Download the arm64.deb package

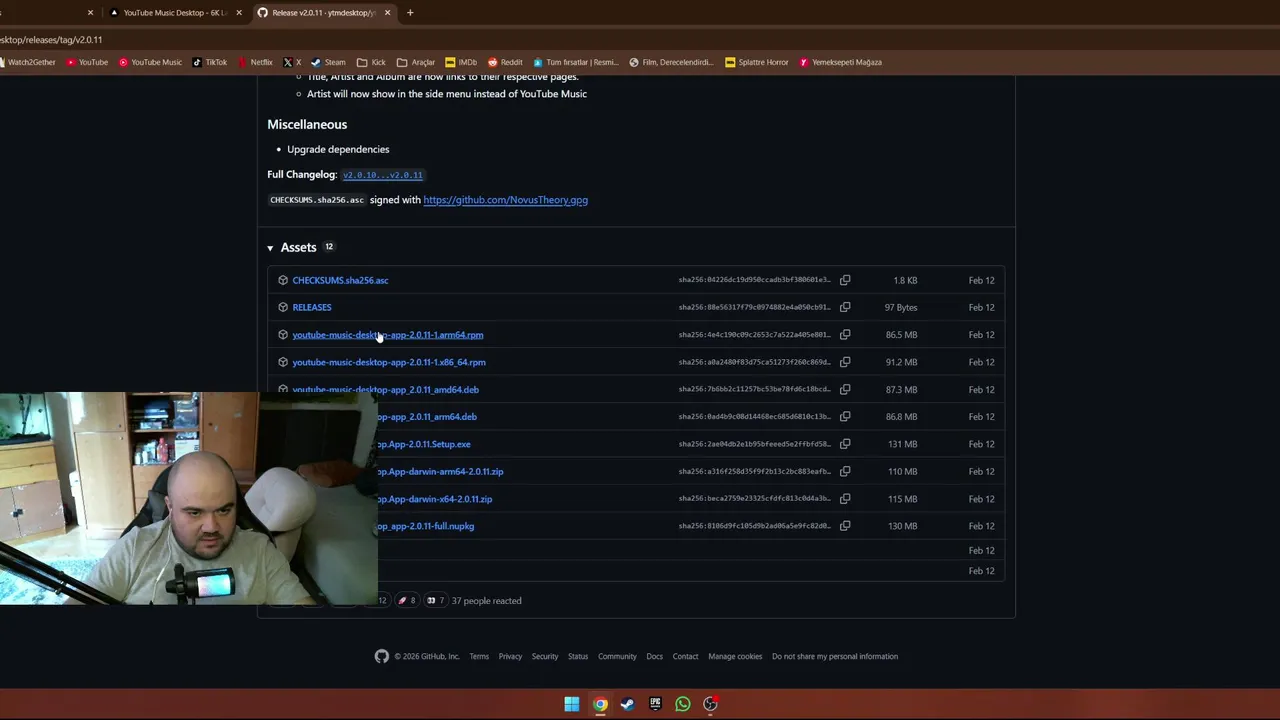pyautogui.click(x=427, y=416)
